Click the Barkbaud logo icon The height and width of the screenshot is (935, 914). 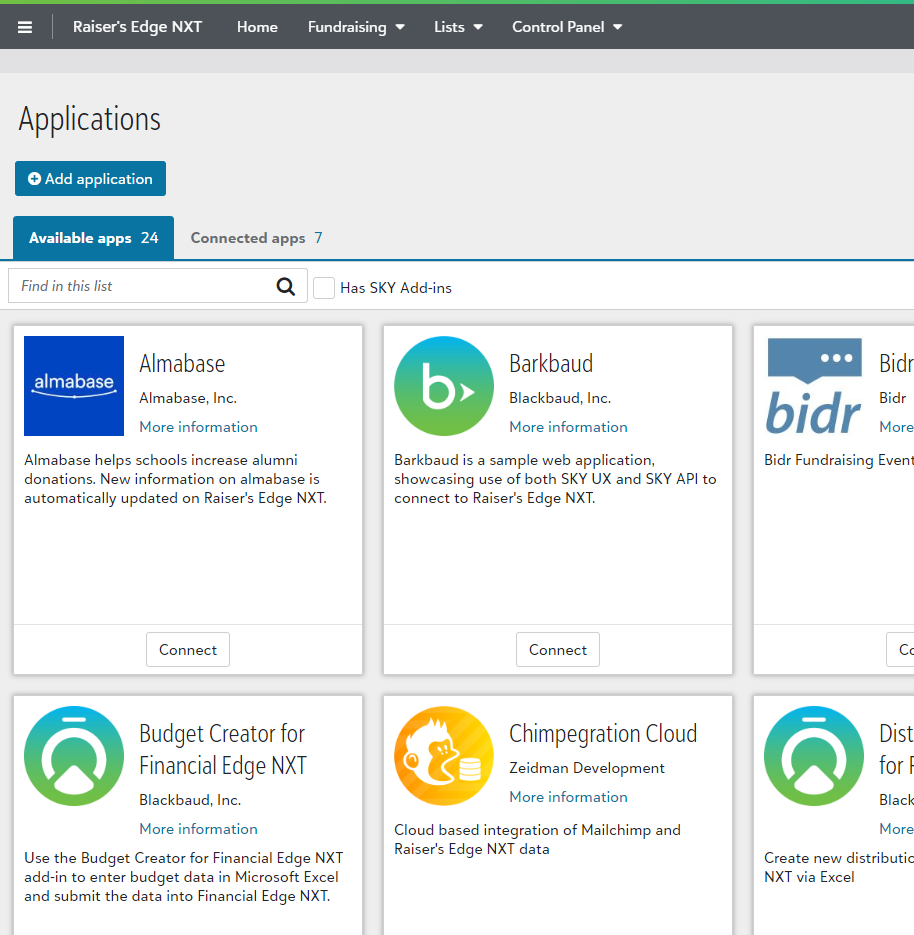pyautogui.click(x=444, y=386)
